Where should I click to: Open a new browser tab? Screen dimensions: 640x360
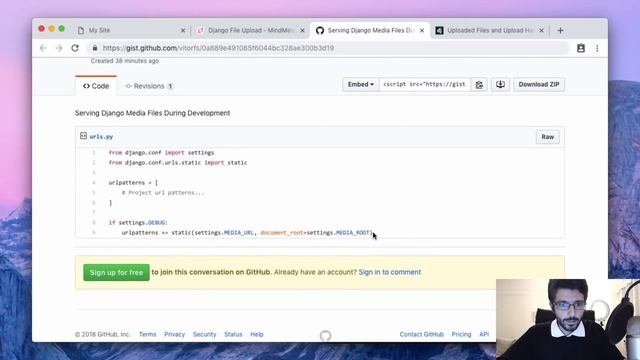(560, 30)
